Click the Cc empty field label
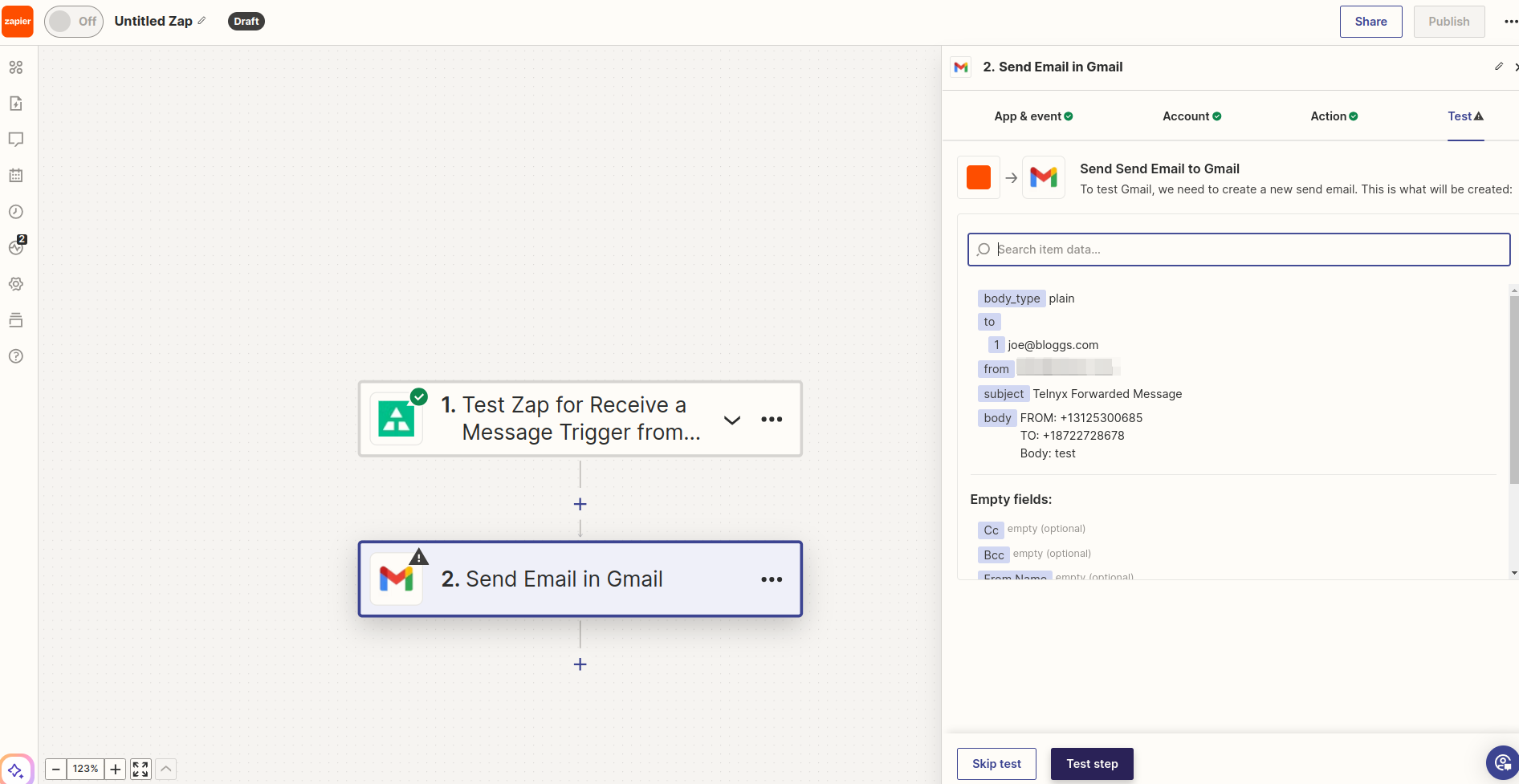 coord(991,530)
